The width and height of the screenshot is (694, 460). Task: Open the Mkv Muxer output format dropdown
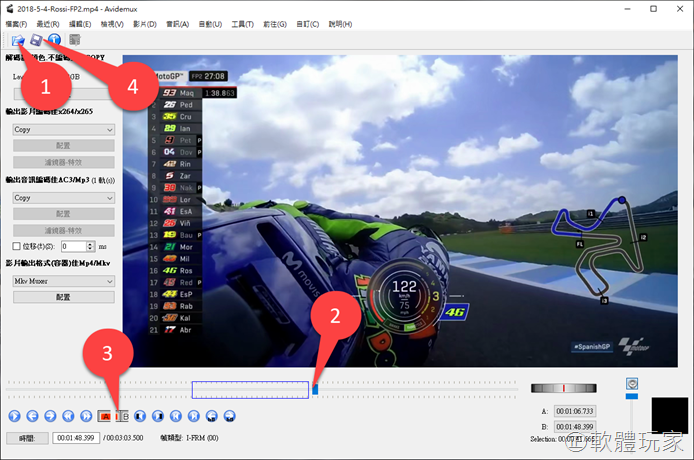click(x=63, y=281)
